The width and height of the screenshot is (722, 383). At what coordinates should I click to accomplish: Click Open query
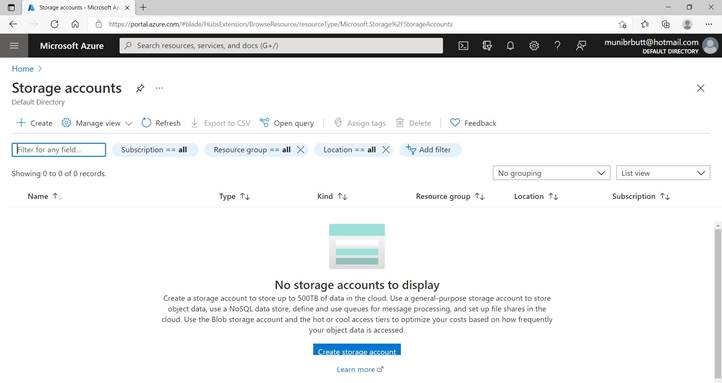click(x=287, y=123)
